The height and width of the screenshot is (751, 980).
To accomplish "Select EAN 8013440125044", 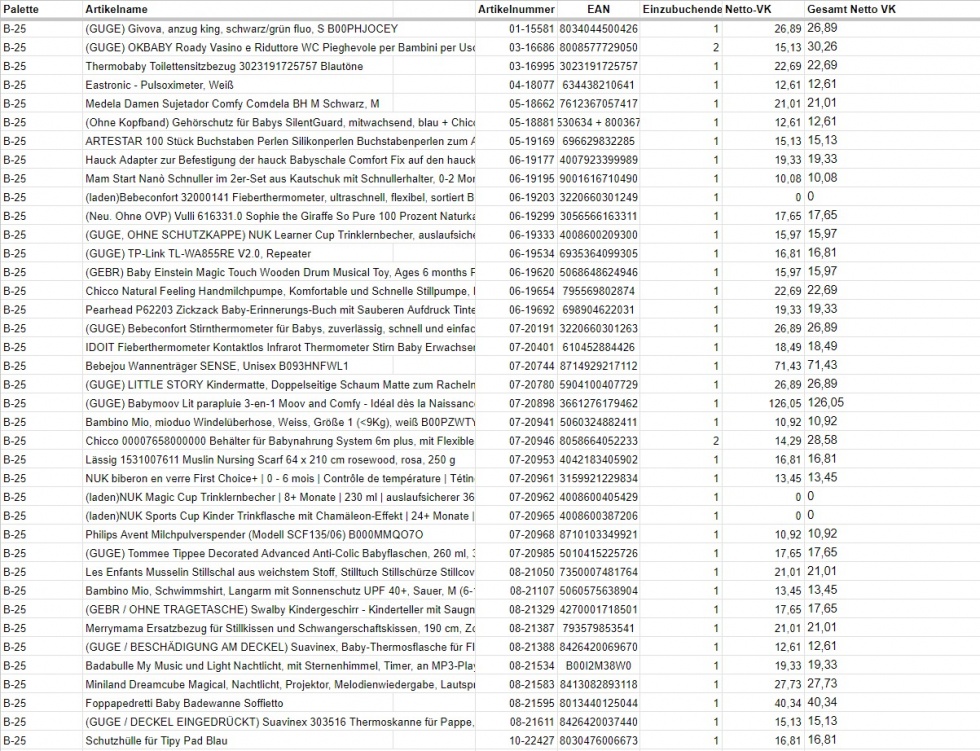I will [x=598, y=704].
